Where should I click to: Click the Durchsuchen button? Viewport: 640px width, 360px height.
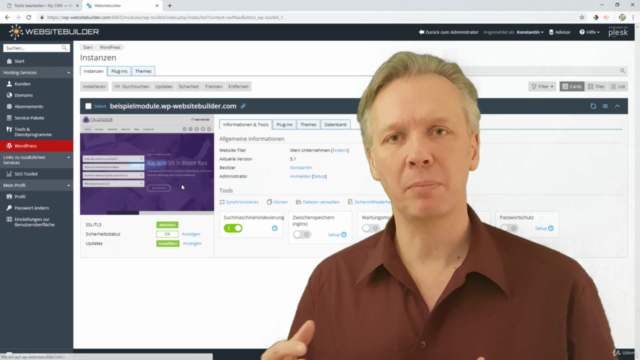click(132, 87)
